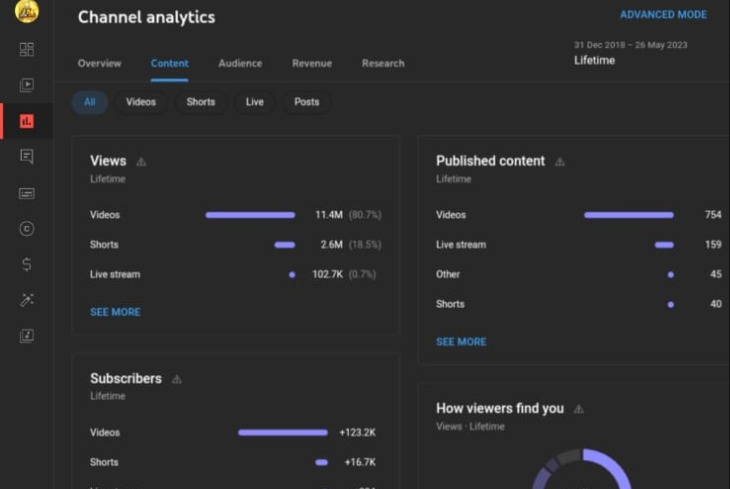
Task: Open the channel avatar in sidebar
Action: tap(27, 11)
